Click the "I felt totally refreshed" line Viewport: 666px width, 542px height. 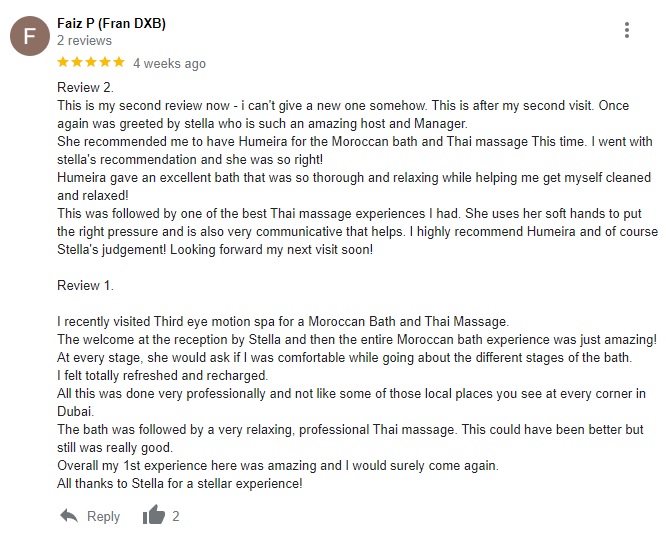163,375
